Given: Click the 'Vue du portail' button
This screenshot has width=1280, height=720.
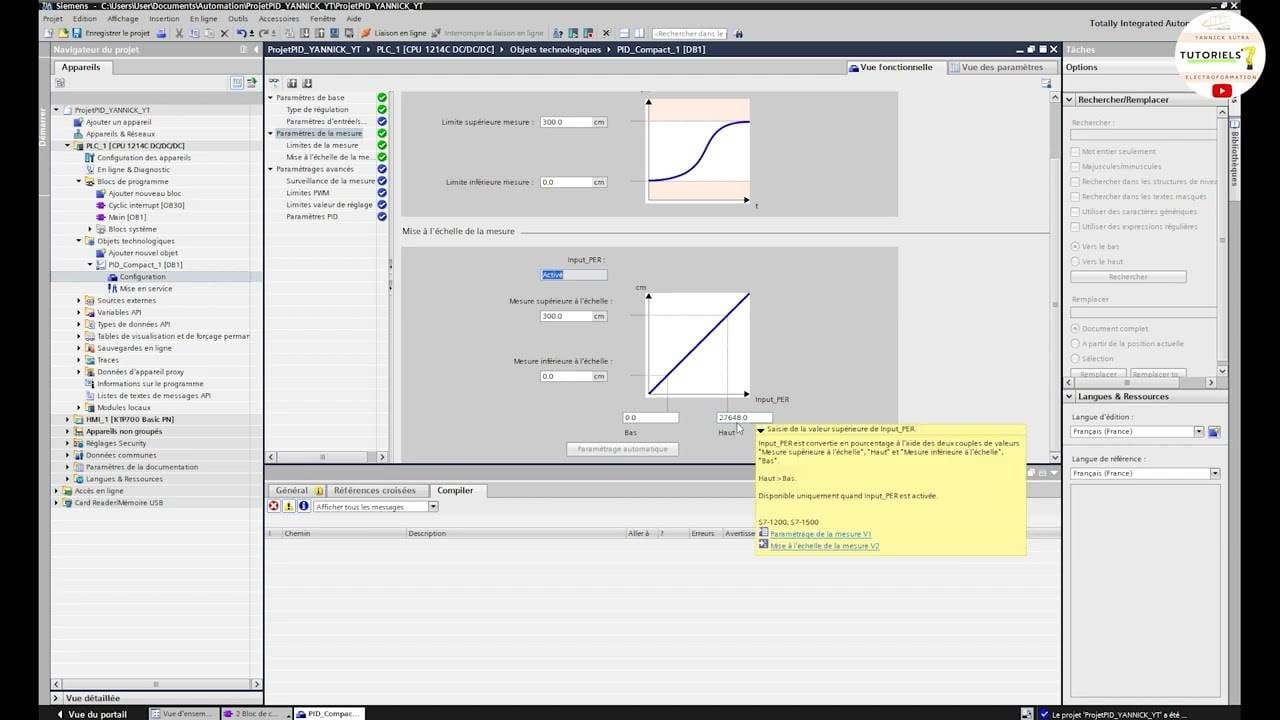Looking at the screenshot, I should pos(96,714).
